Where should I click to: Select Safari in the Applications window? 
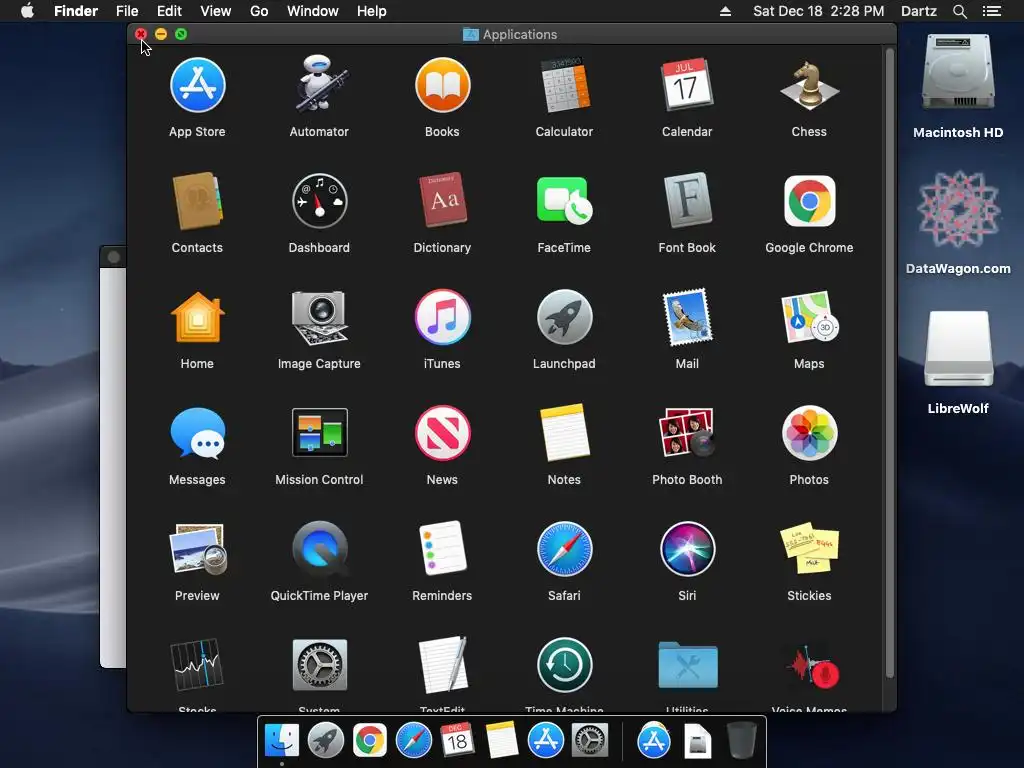coord(564,549)
